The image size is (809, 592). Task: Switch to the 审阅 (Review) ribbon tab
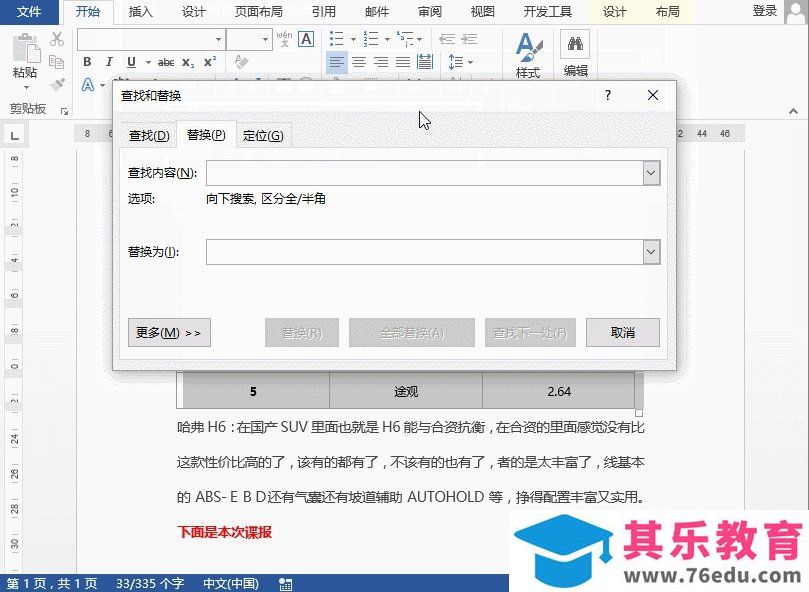pyautogui.click(x=430, y=11)
